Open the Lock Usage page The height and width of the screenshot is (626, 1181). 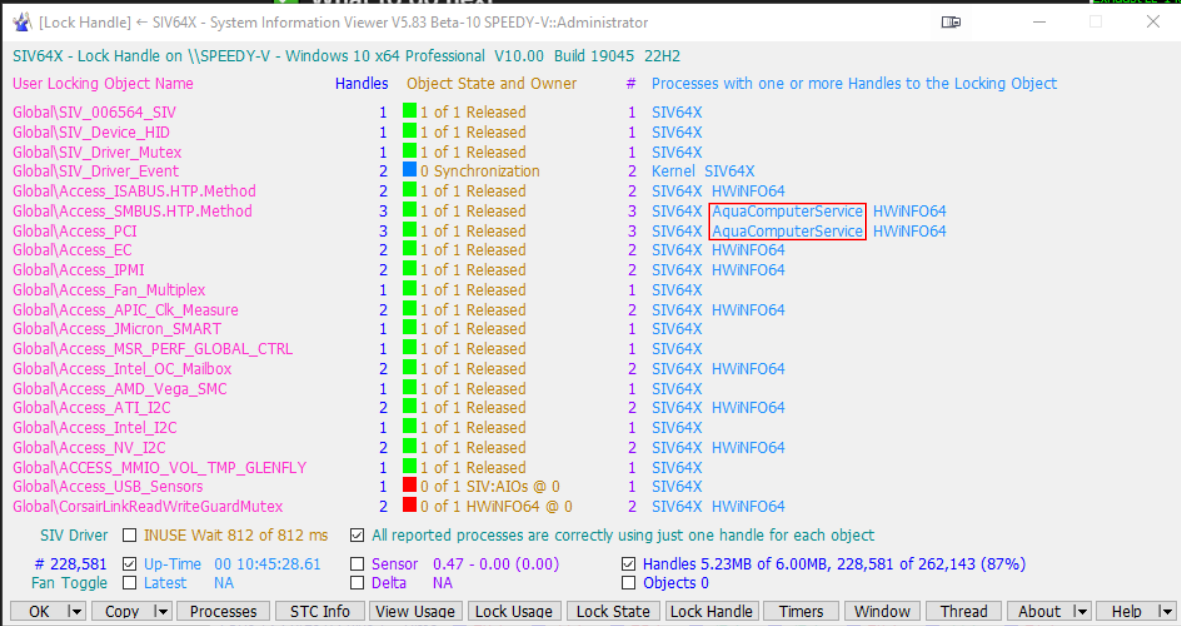(514, 612)
